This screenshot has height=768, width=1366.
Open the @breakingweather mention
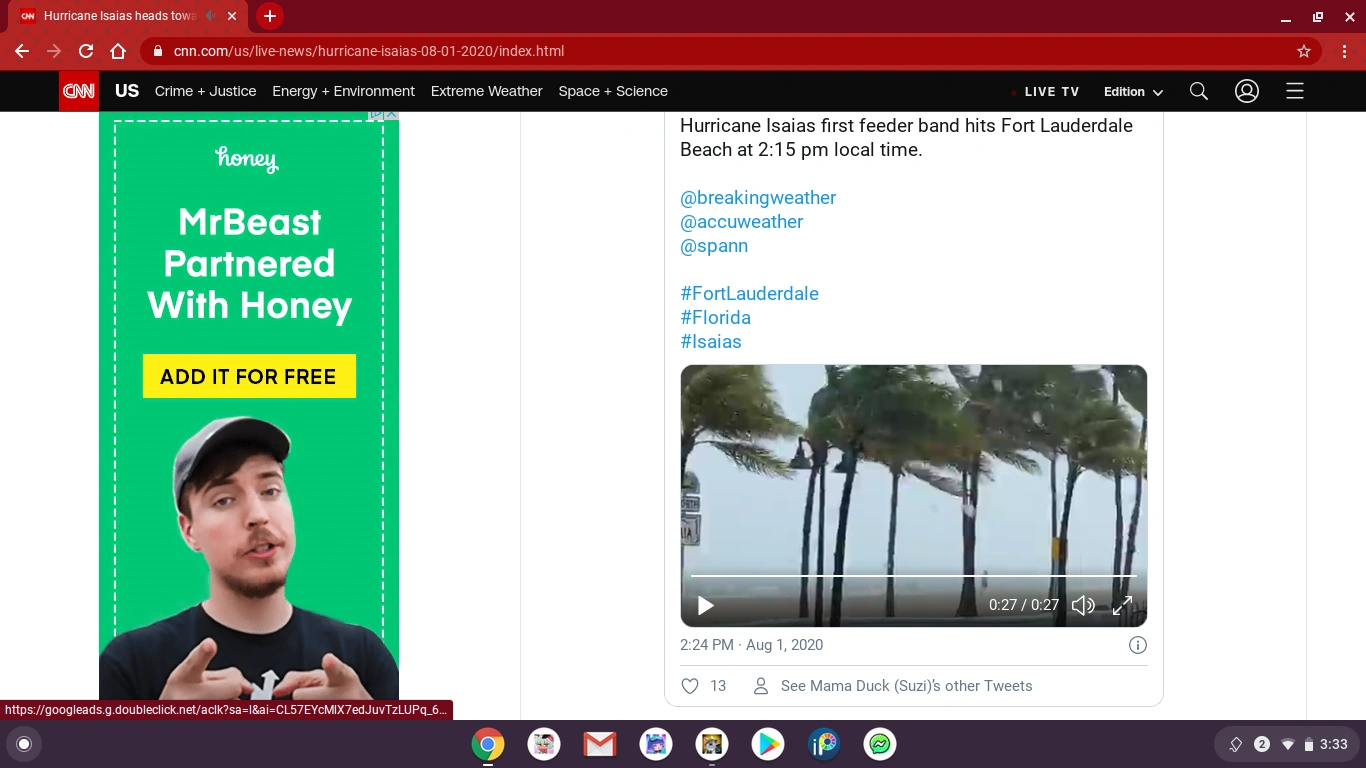(758, 198)
